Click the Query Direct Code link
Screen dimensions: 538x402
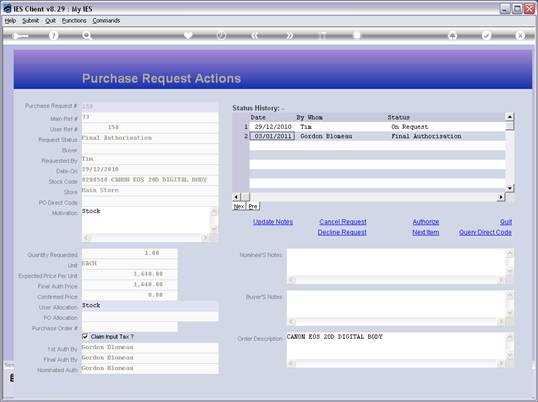pyautogui.click(x=485, y=233)
